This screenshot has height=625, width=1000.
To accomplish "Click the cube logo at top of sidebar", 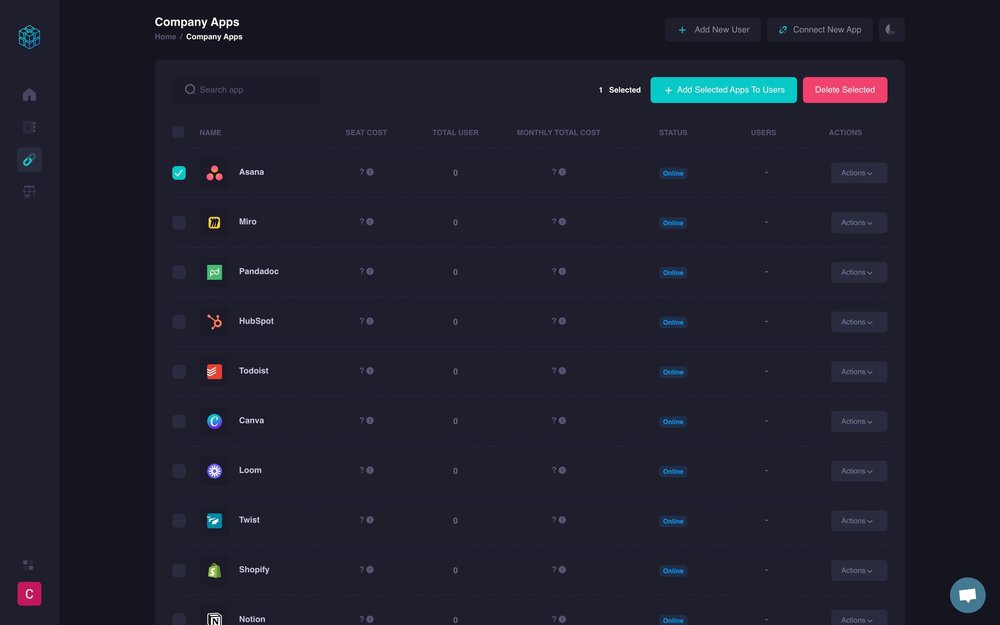I will tap(29, 36).
